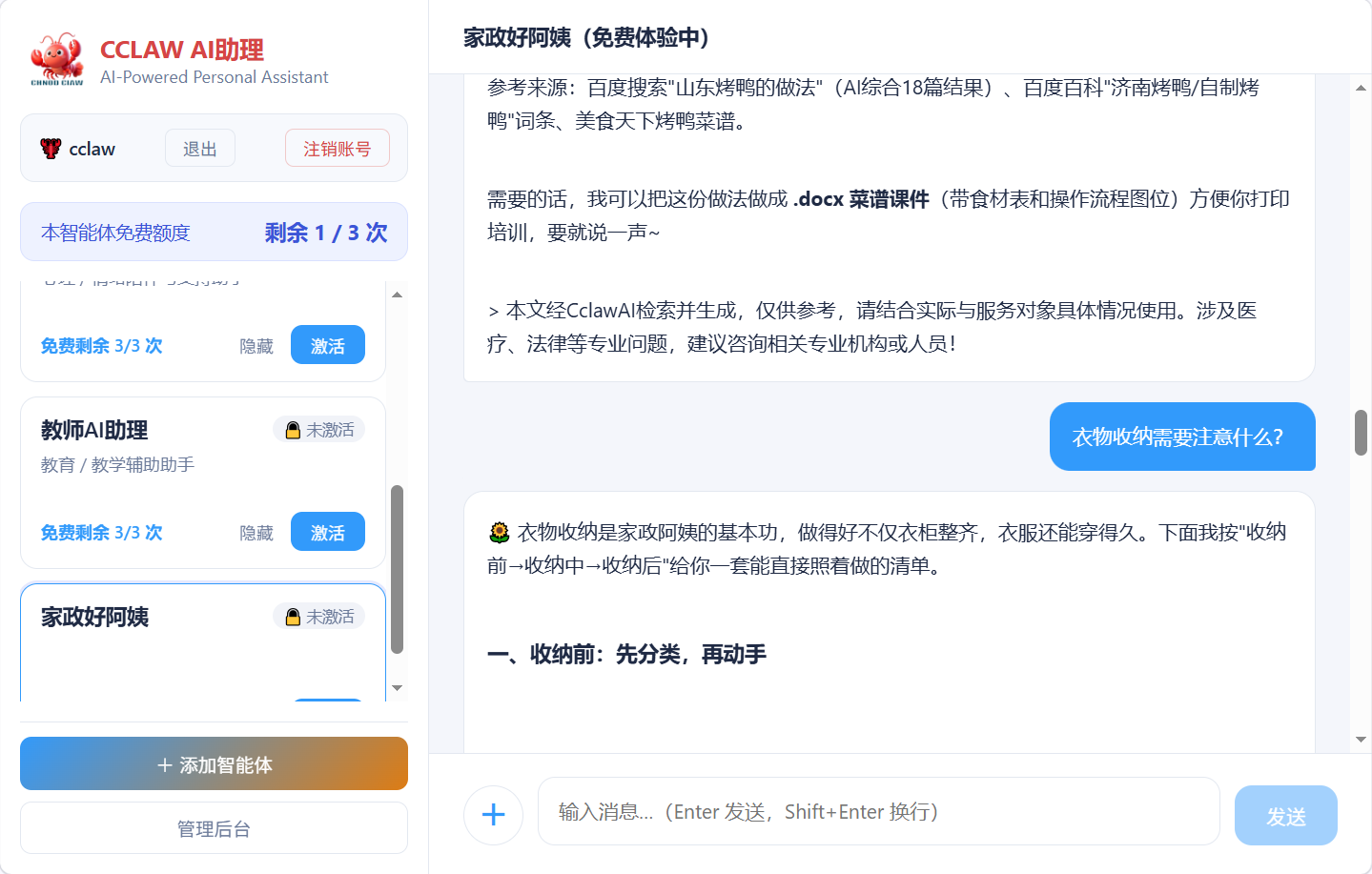Select the 家政好阿姨 agent card
Image resolution: width=1372 pixels, height=874 pixels.
203,642
